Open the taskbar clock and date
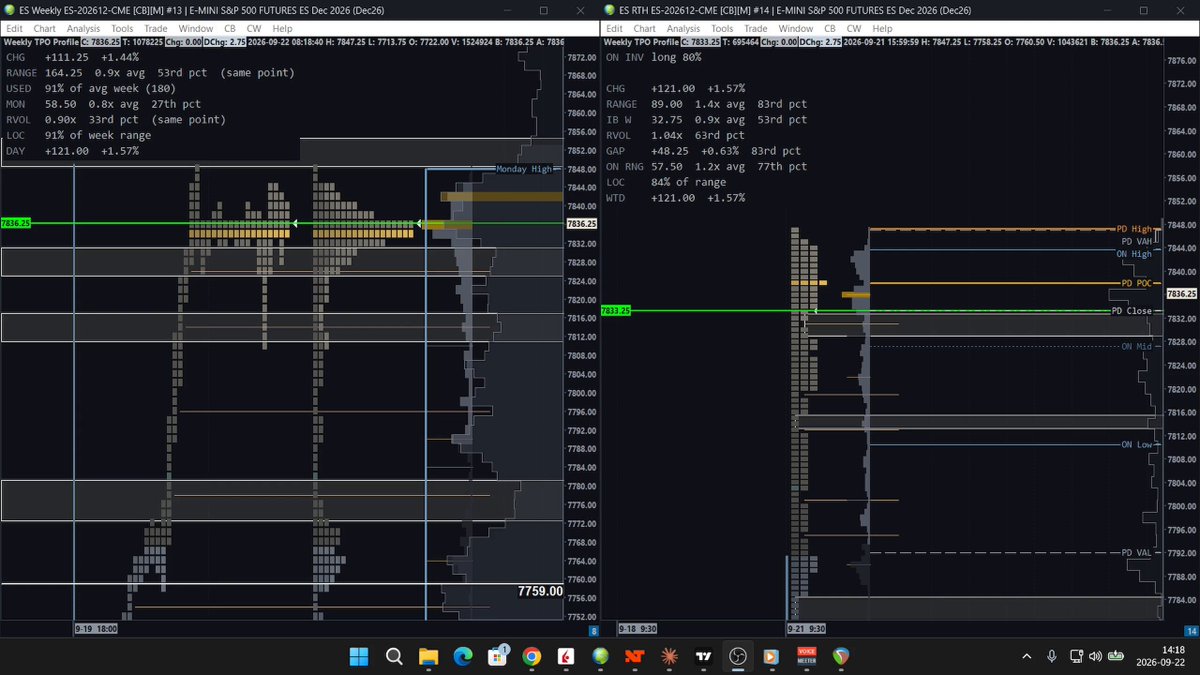Image resolution: width=1200 pixels, height=675 pixels. (x=1161, y=656)
